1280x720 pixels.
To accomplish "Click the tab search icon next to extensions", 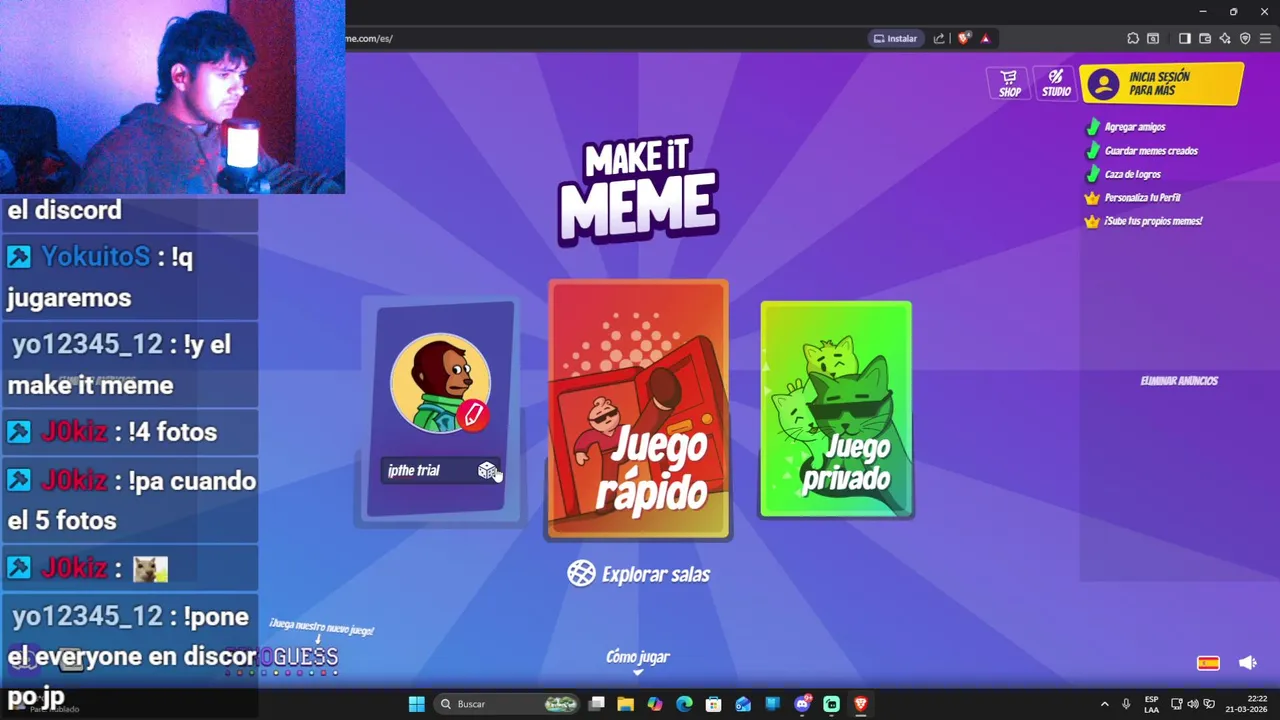I will click(1153, 38).
